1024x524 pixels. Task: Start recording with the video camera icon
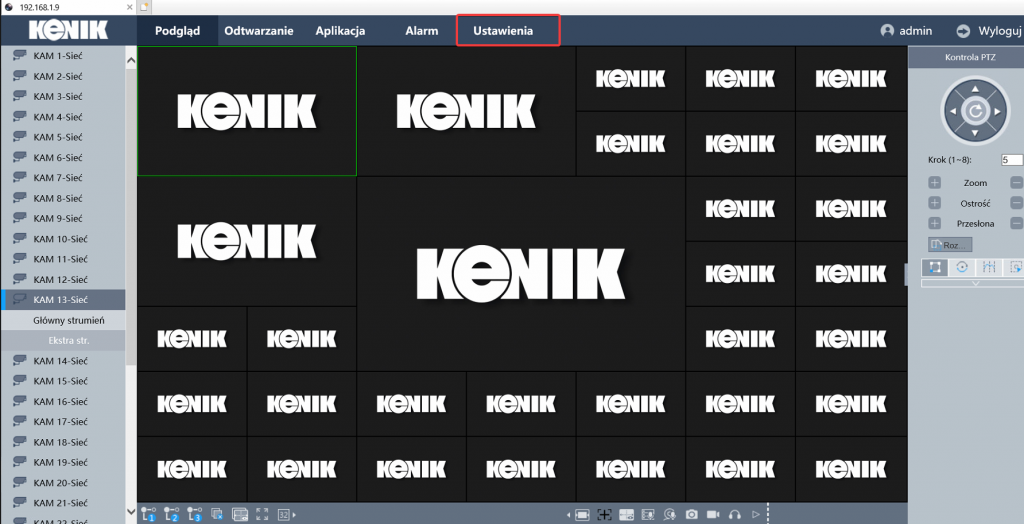pyautogui.click(x=713, y=514)
